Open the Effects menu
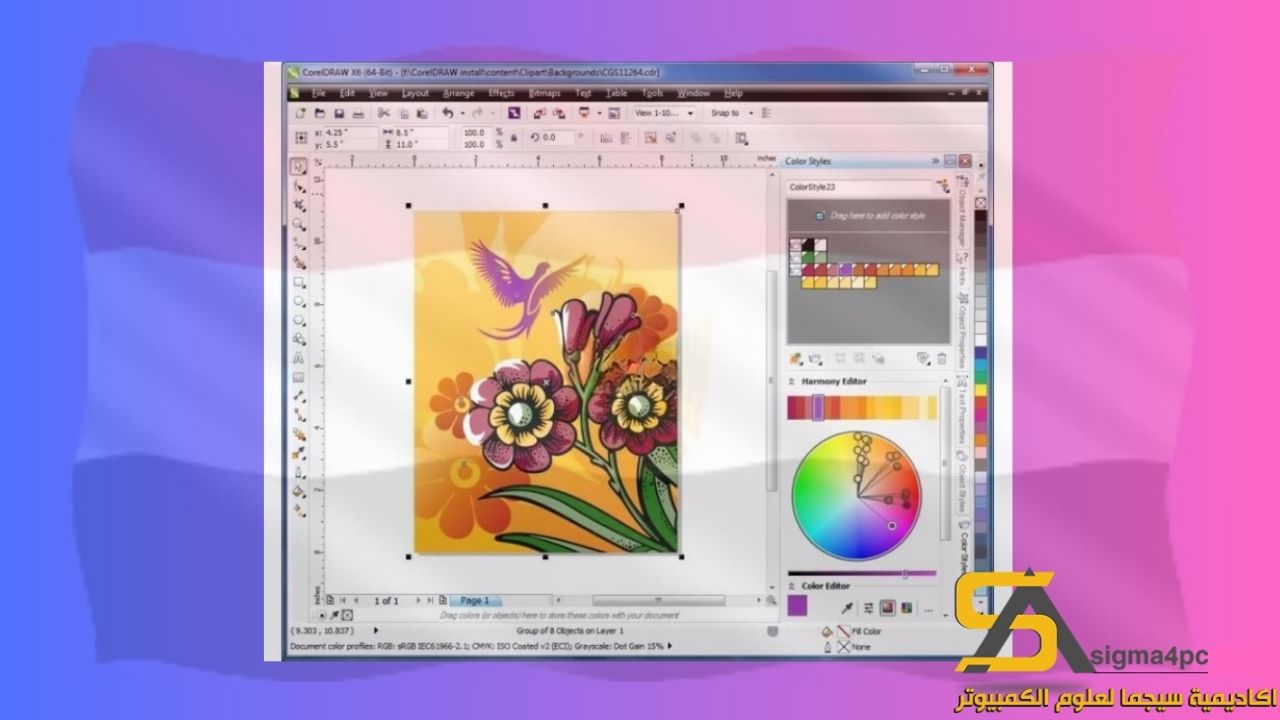Image resolution: width=1280 pixels, height=720 pixels. pos(501,93)
